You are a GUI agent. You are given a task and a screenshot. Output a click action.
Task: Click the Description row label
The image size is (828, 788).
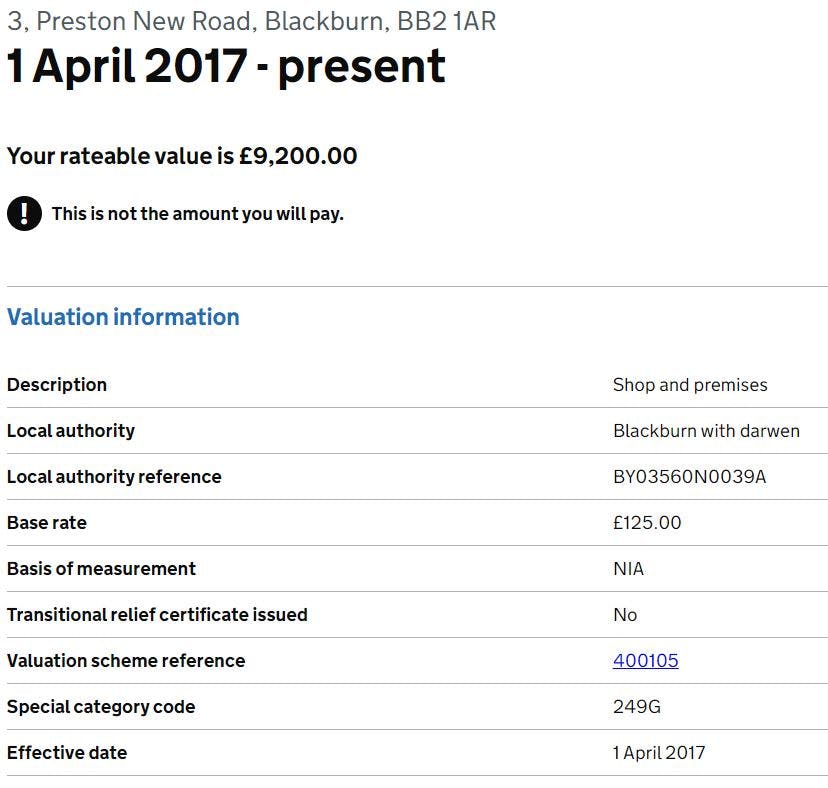57,384
